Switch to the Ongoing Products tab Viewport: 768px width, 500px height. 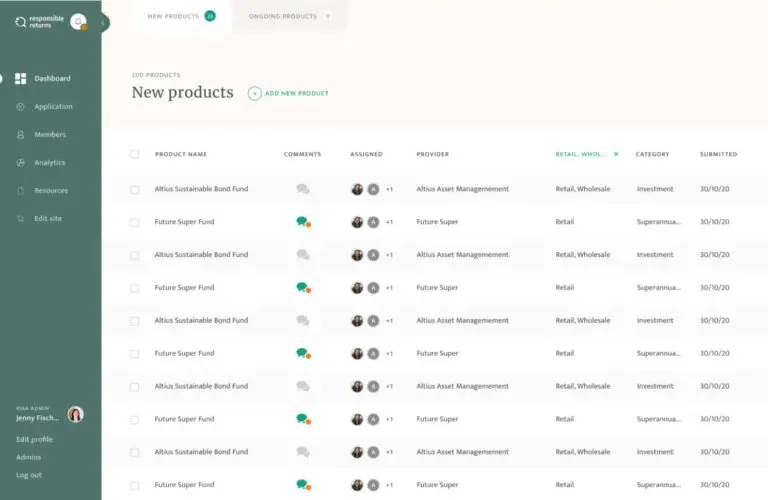[x=289, y=16]
